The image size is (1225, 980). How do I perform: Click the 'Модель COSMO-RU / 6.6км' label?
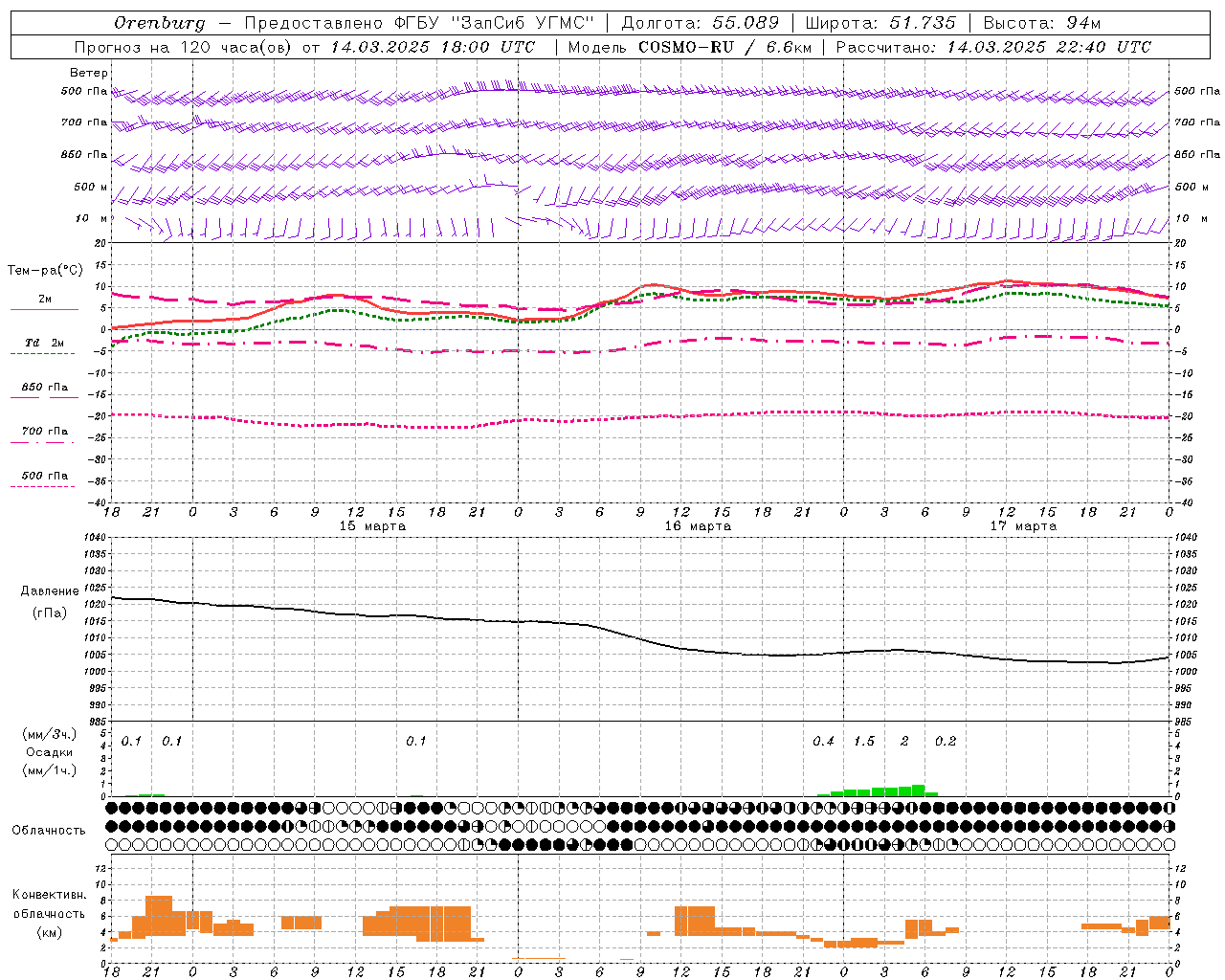[690, 47]
